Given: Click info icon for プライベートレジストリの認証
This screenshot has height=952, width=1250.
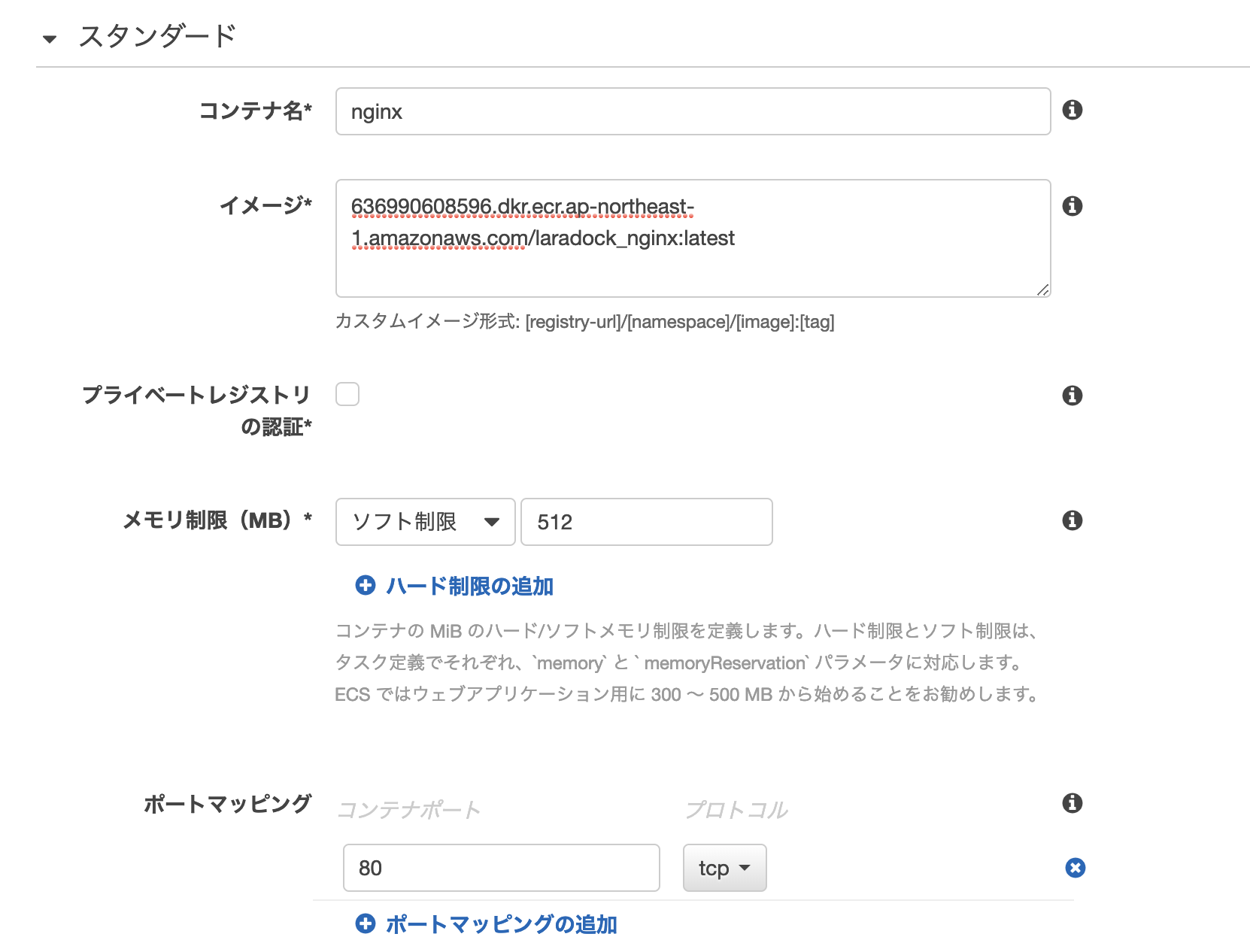Looking at the screenshot, I should coord(1072,396).
